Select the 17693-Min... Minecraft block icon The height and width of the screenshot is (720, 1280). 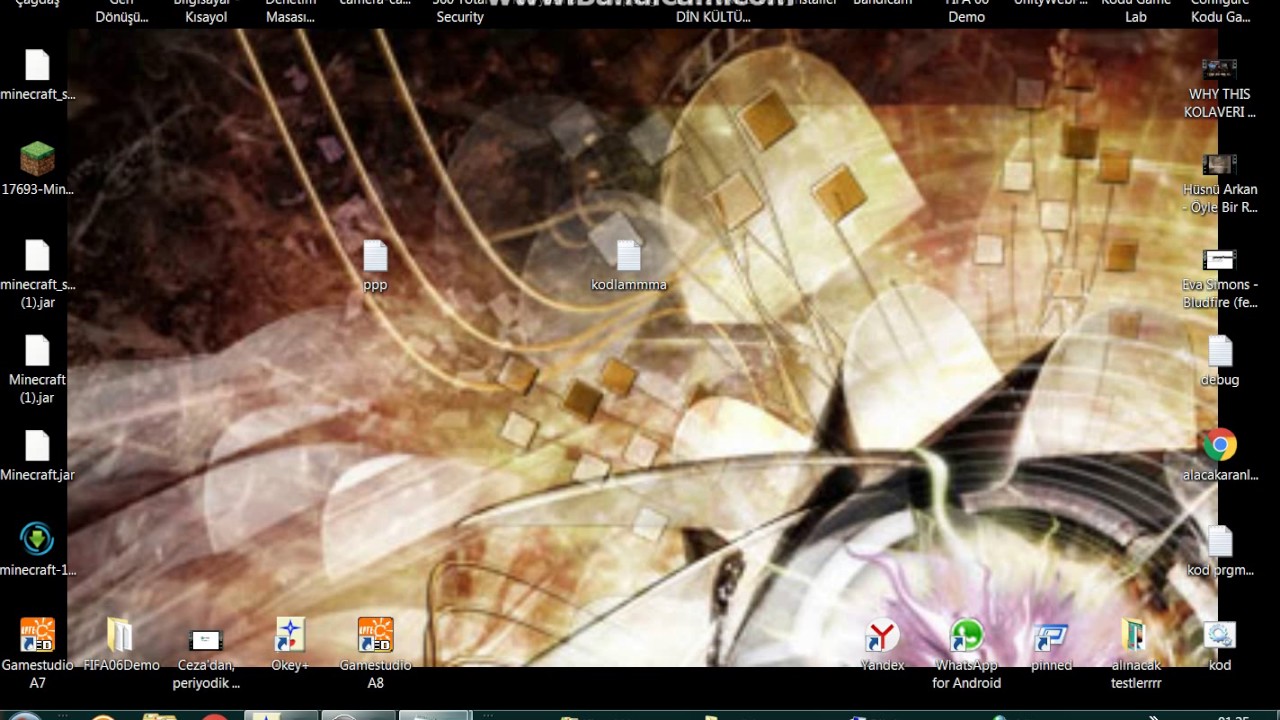37,160
